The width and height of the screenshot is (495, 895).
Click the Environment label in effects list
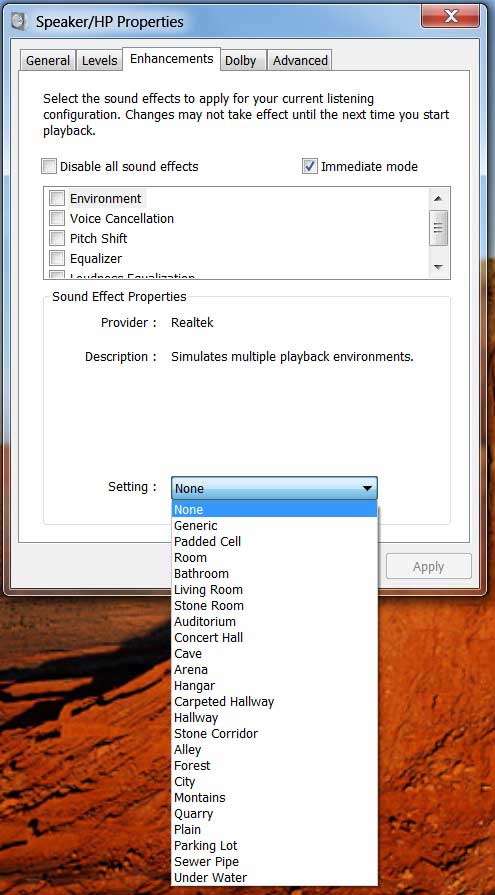[106, 199]
